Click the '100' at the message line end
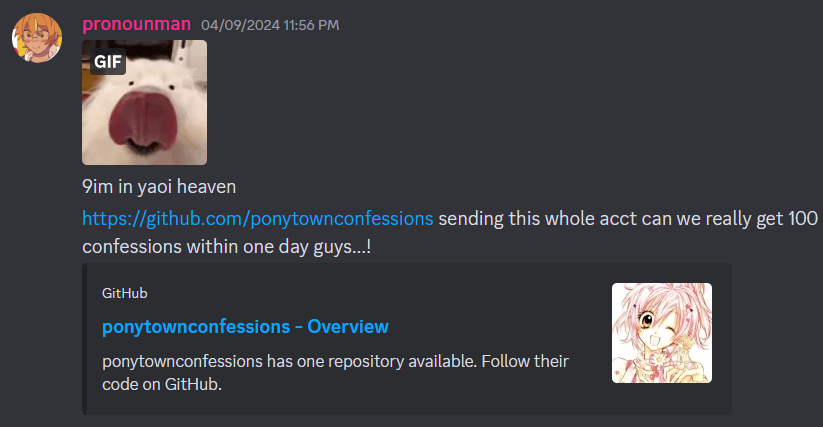Screen dimensions: 823x427 tap(803, 218)
